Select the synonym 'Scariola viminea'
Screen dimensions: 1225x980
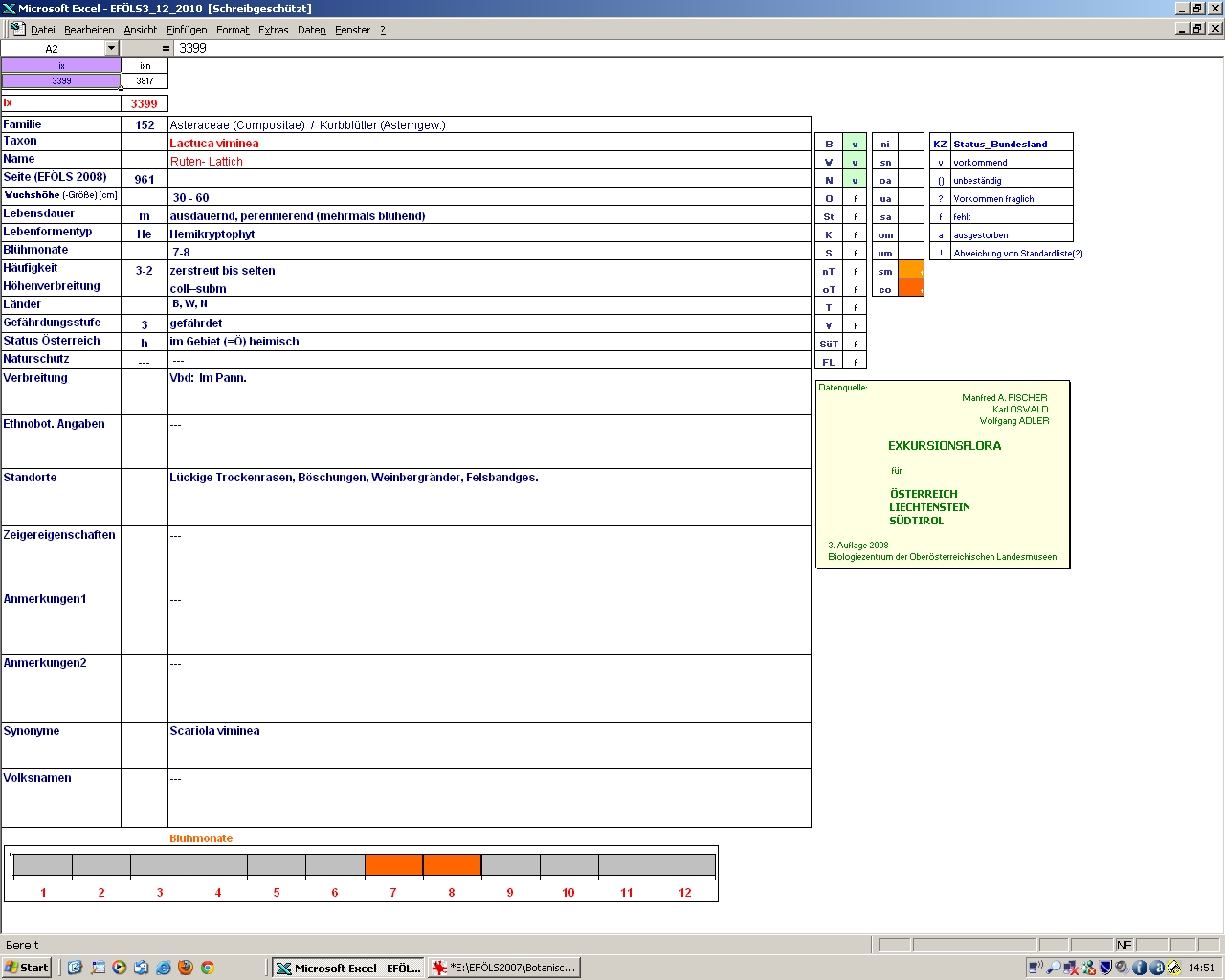click(489, 746)
